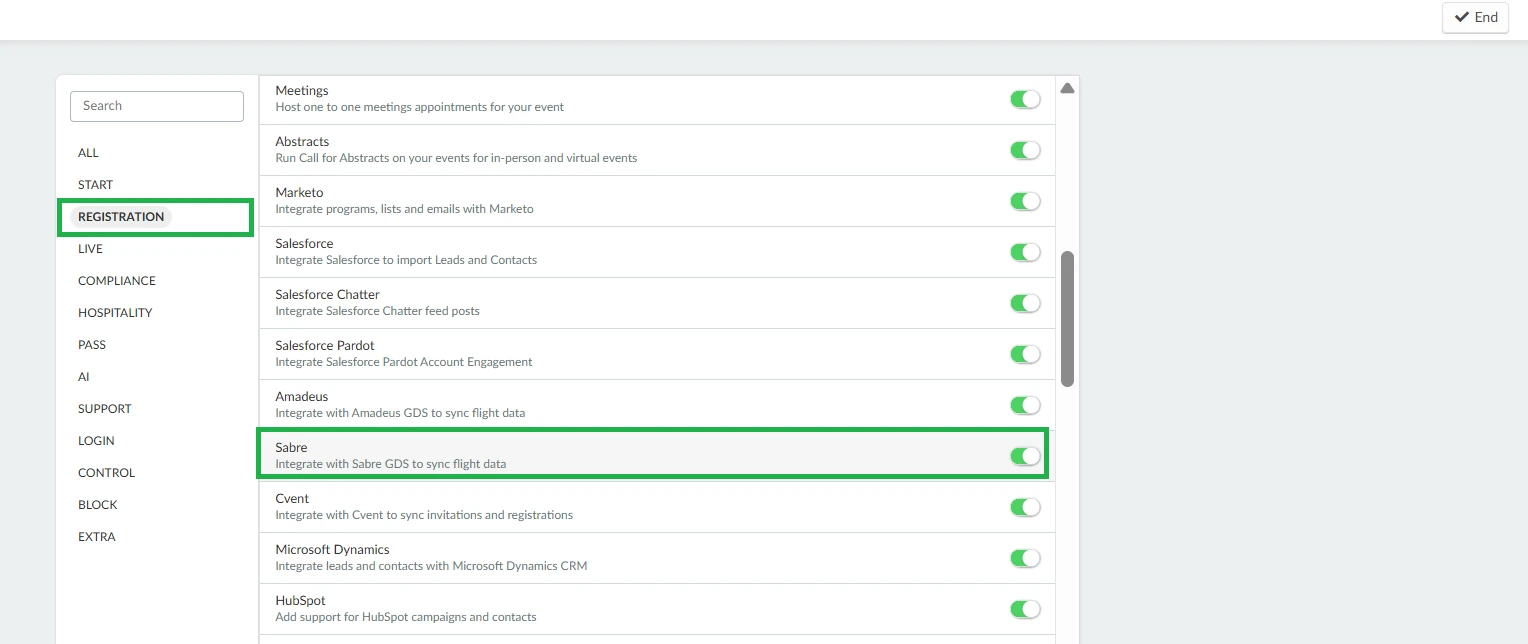Click the Sabre row title
Viewport: 1528px width, 644px height.
click(291, 448)
